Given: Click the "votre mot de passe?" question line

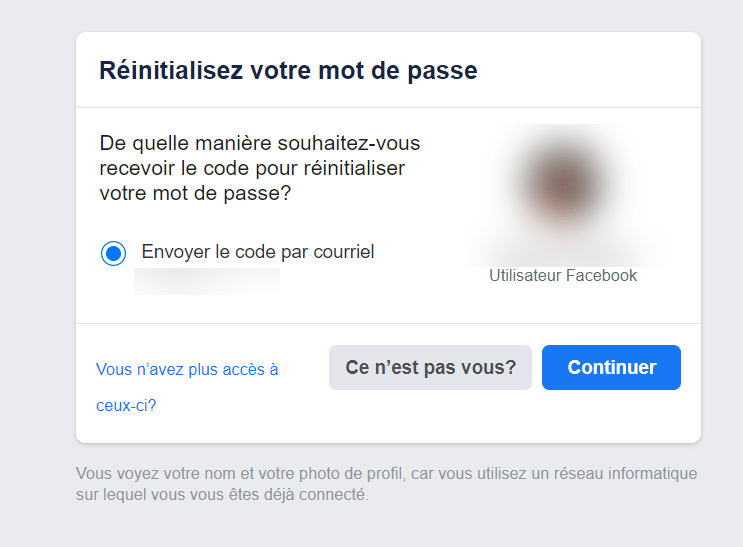Looking at the screenshot, I should click(195, 193).
